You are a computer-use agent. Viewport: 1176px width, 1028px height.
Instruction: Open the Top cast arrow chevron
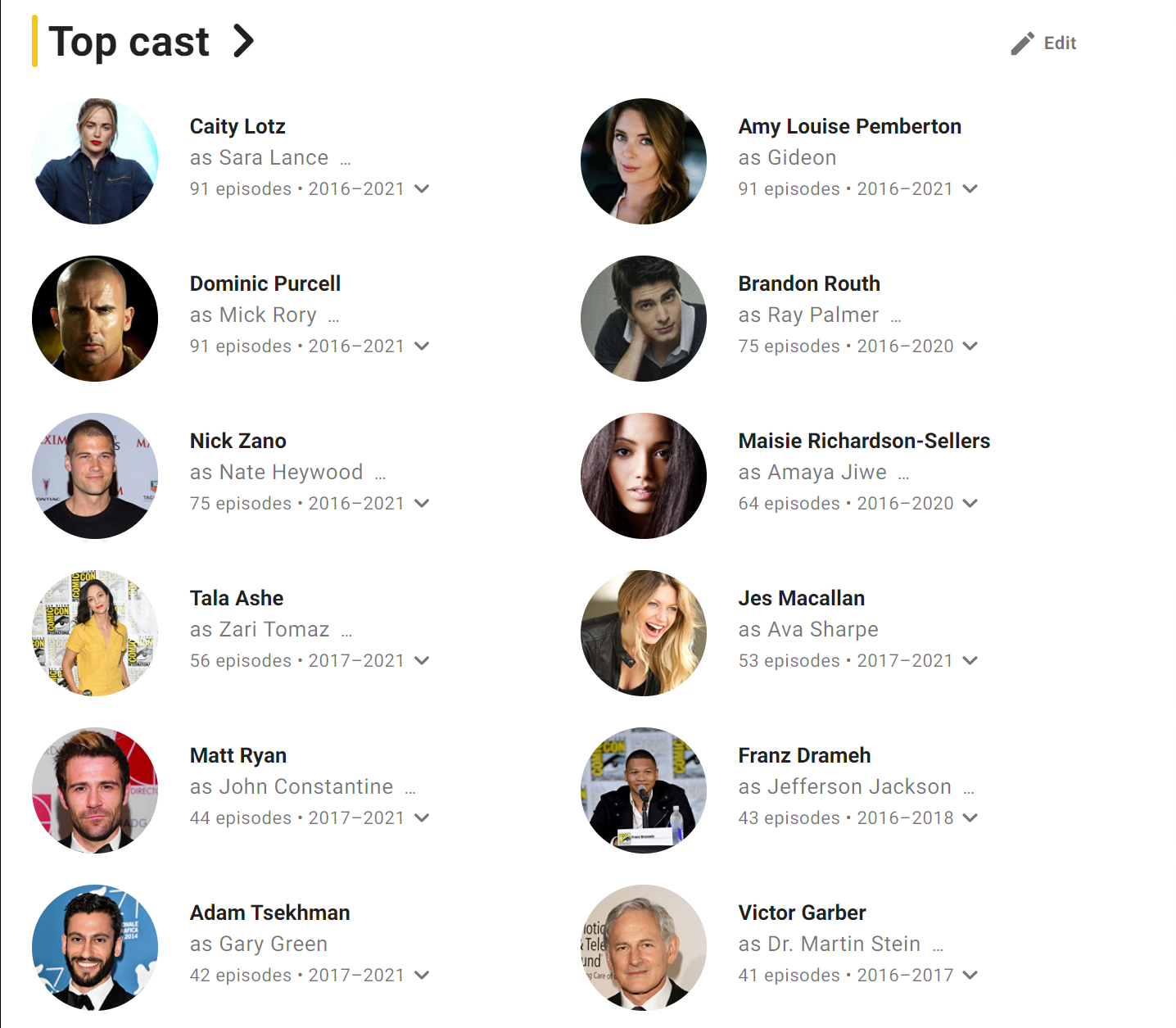point(243,41)
